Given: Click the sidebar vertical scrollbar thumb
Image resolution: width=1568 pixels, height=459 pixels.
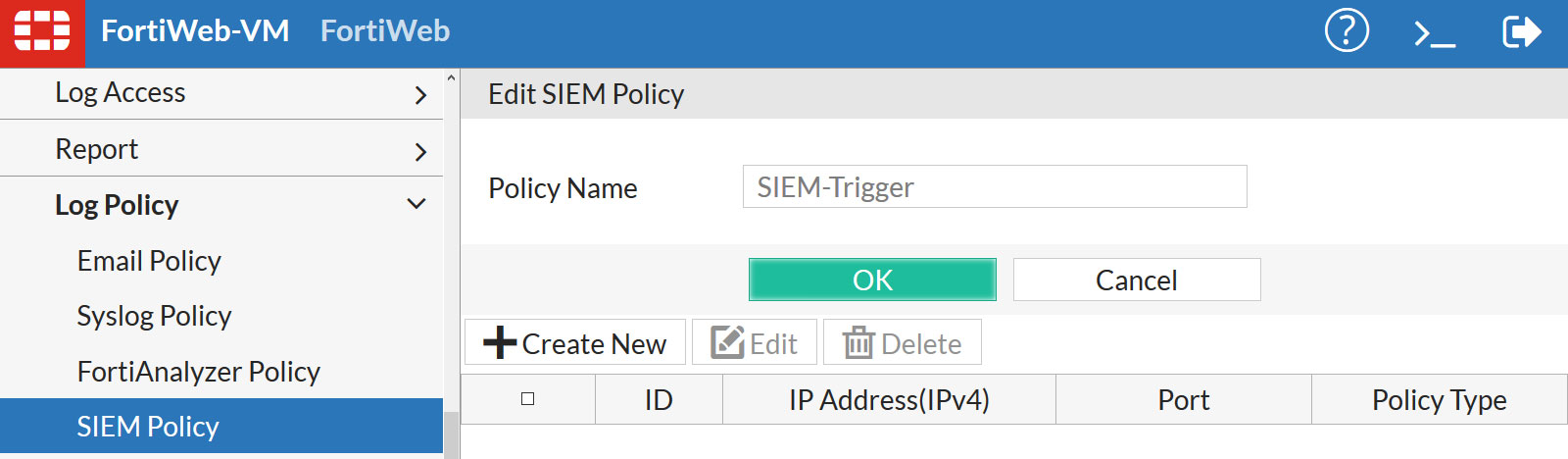Looking at the screenshot, I should [x=451, y=434].
